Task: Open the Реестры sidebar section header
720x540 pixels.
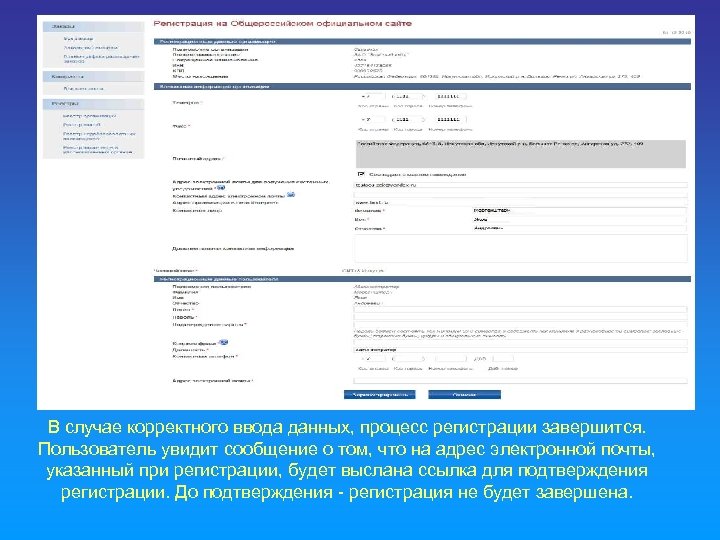Action: [93, 104]
